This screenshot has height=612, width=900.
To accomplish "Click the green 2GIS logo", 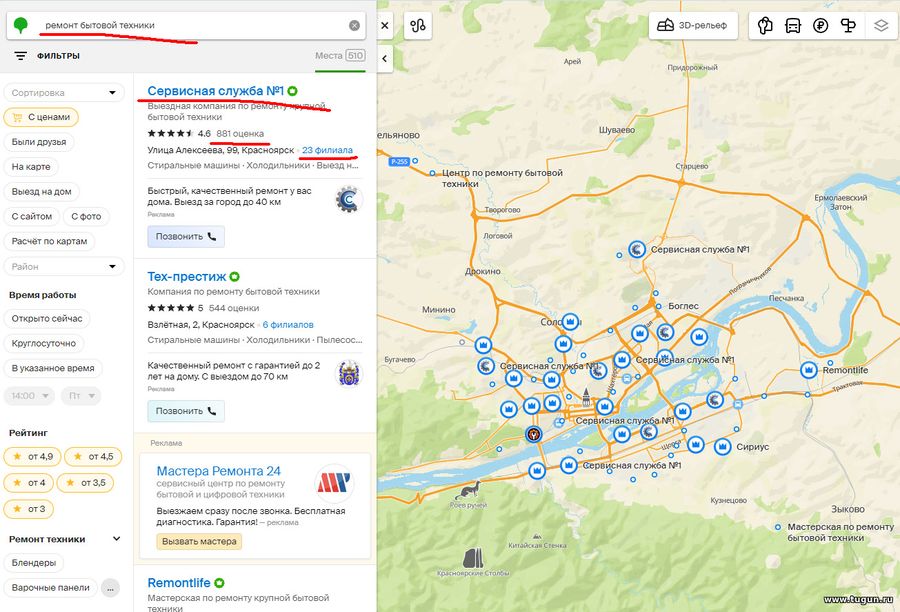I will [21, 25].
